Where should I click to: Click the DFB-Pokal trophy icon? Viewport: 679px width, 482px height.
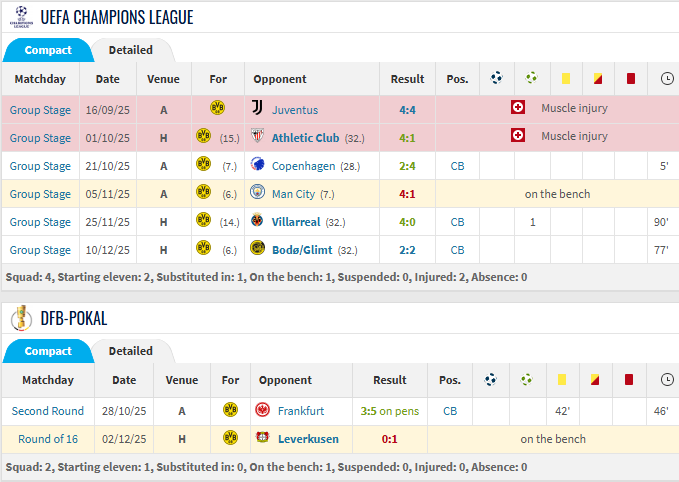(21, 318)
